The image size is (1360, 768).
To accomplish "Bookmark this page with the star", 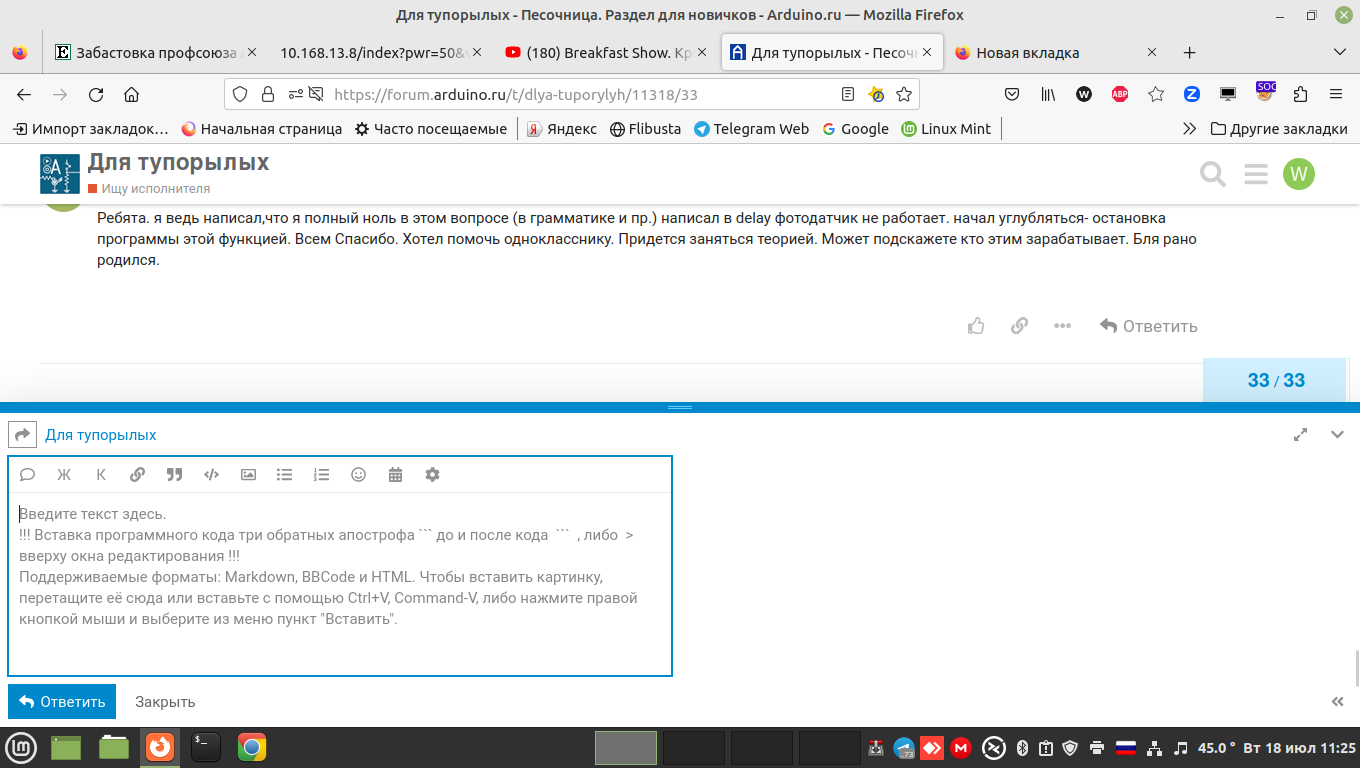I will tap(904, 94).
